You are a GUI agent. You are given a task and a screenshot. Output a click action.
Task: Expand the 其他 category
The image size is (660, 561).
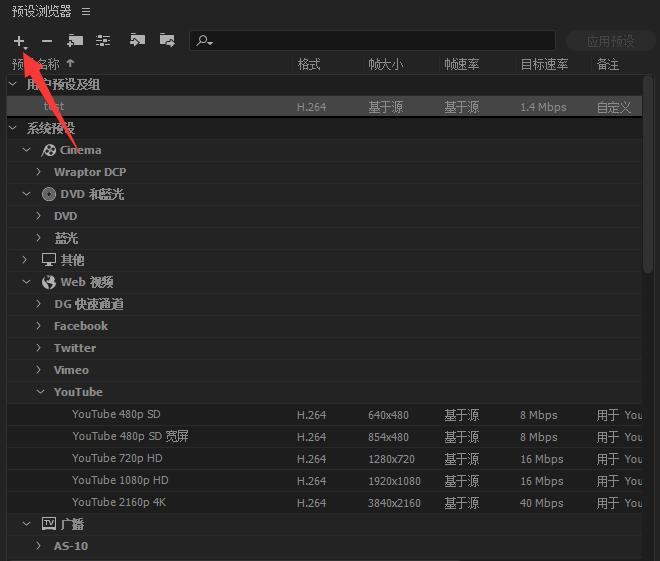click(x=27, y=260)
